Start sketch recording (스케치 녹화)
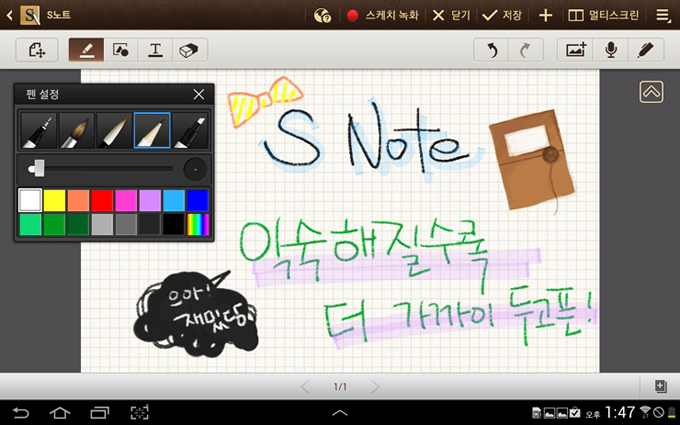The width and height of the screenshot is (680, 425). point(382,16)
